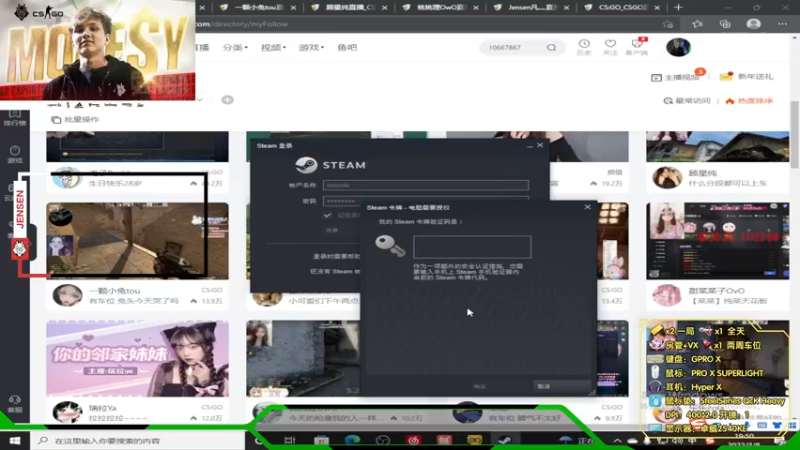Viewport: 800px width, 450px height.
Task: Select 热度排序 popularity sorting
Action: [x=749, y=101]
